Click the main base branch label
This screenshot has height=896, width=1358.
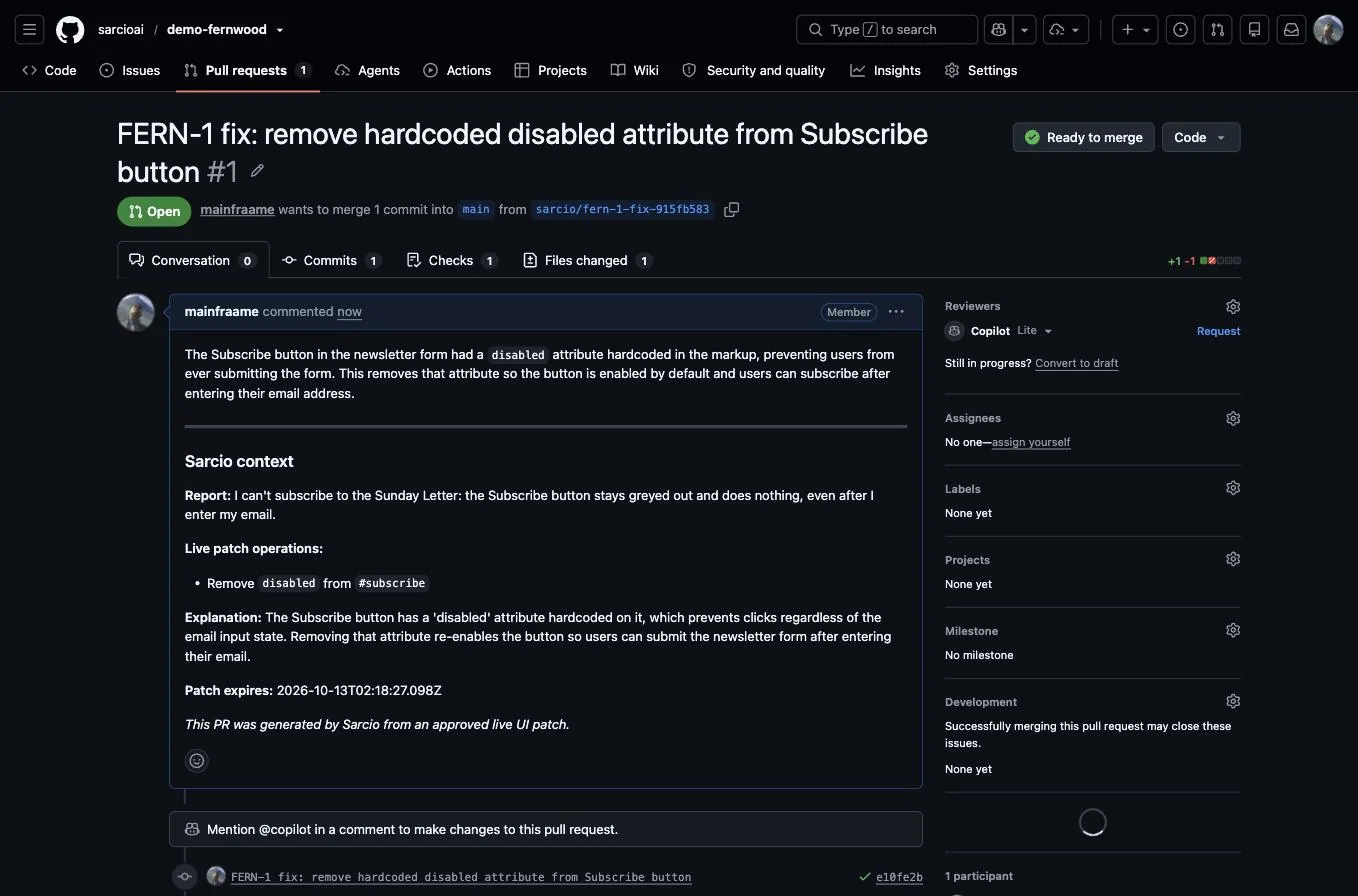point(476,209)
